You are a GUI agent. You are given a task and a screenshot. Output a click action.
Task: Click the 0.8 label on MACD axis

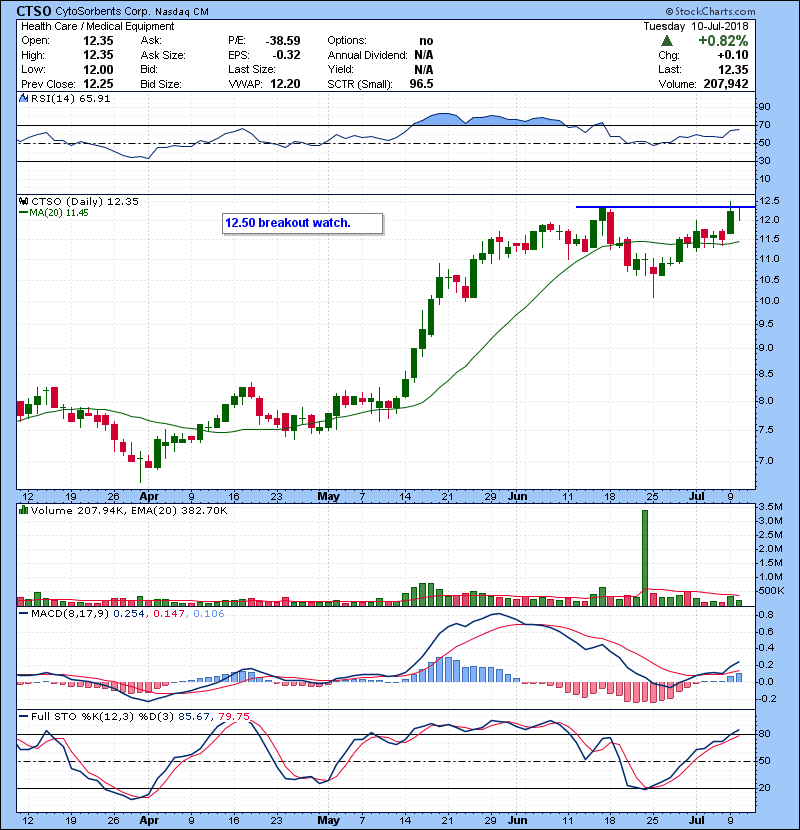coord(766,615)
